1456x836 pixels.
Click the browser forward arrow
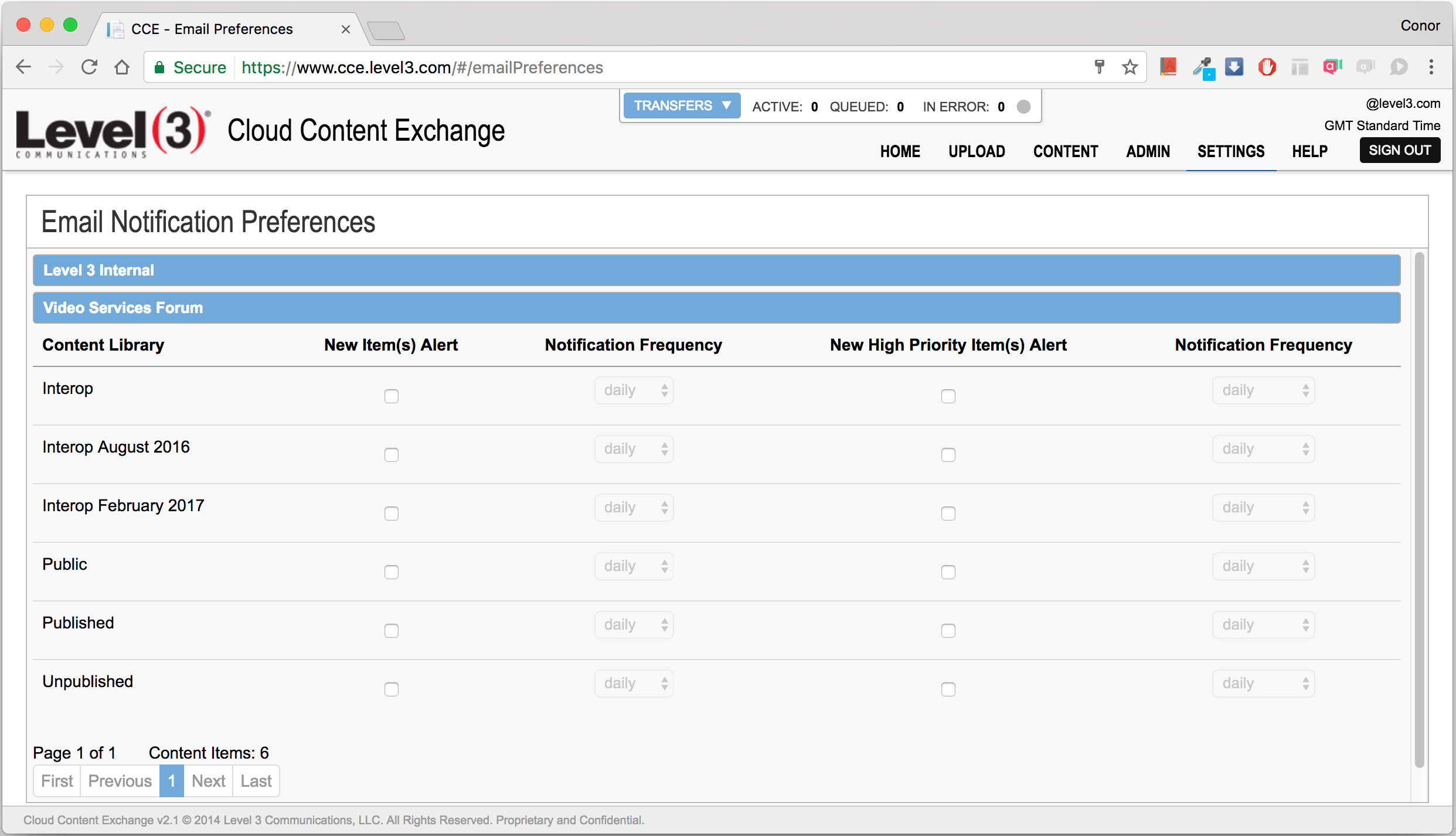[x=56, y=67]
